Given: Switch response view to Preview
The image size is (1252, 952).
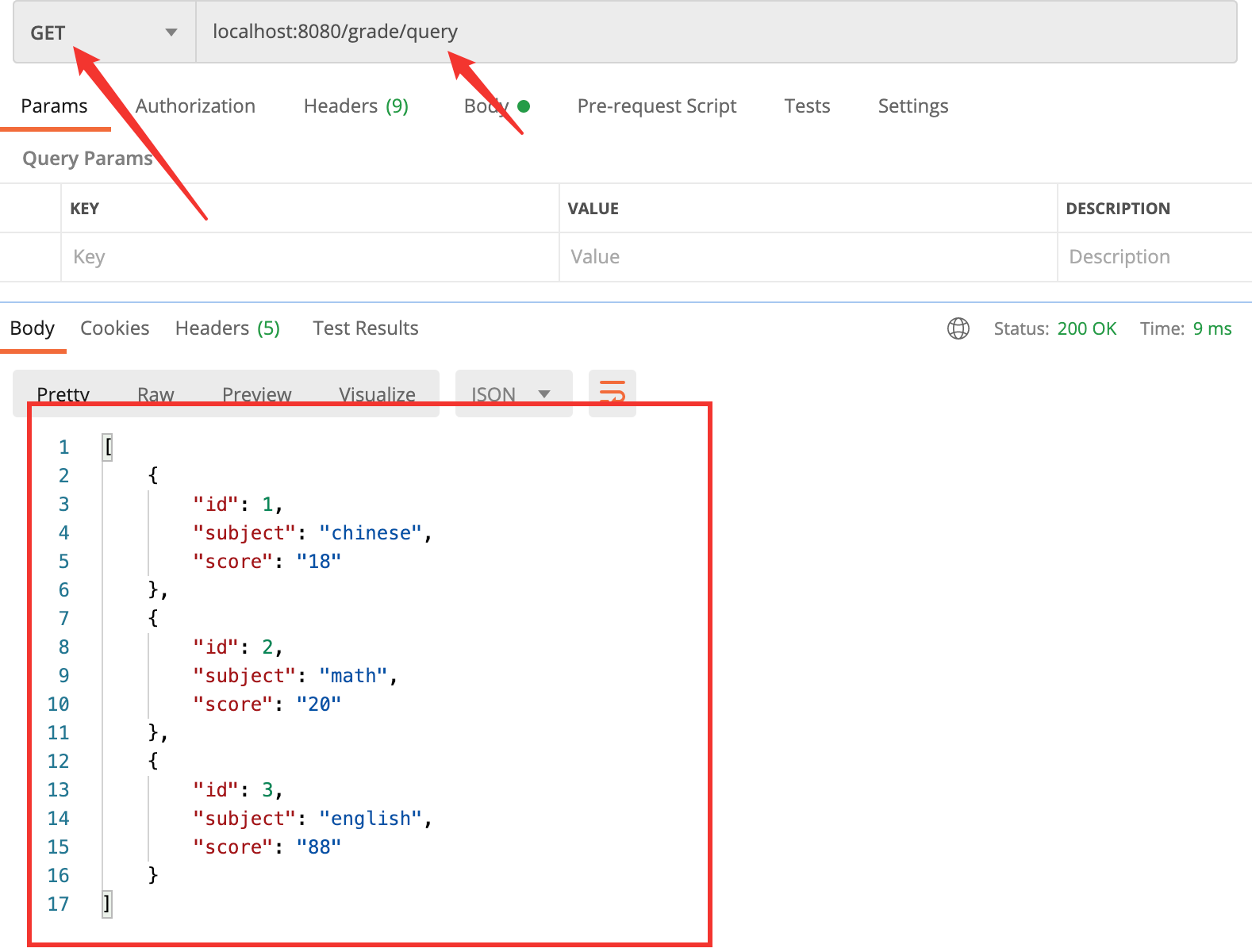Looking at the screenshot, I should point(256,394).
